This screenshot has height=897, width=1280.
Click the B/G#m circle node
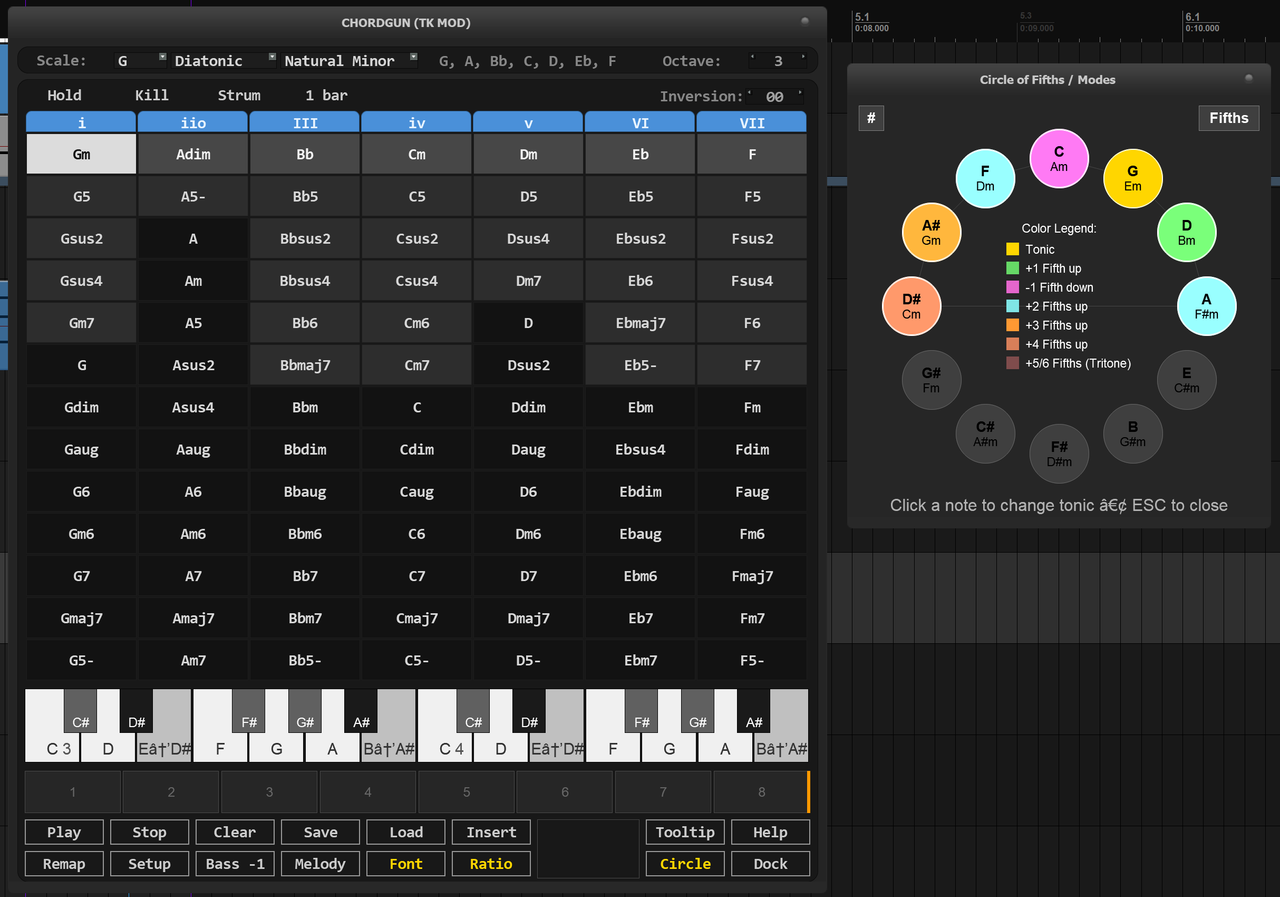[x=1133, y=433]
